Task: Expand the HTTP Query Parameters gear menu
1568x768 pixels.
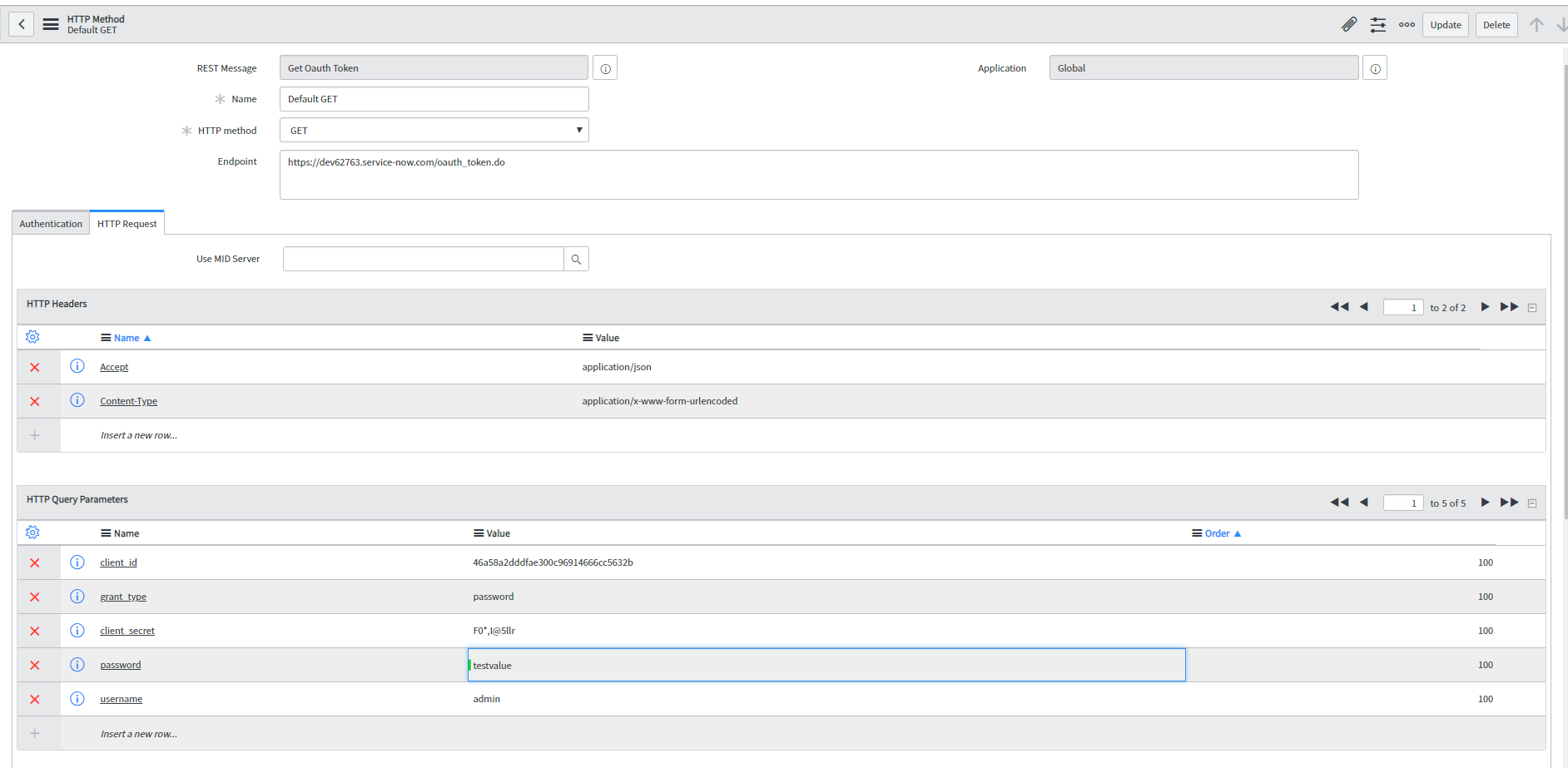Action: (x=32, y=532)
